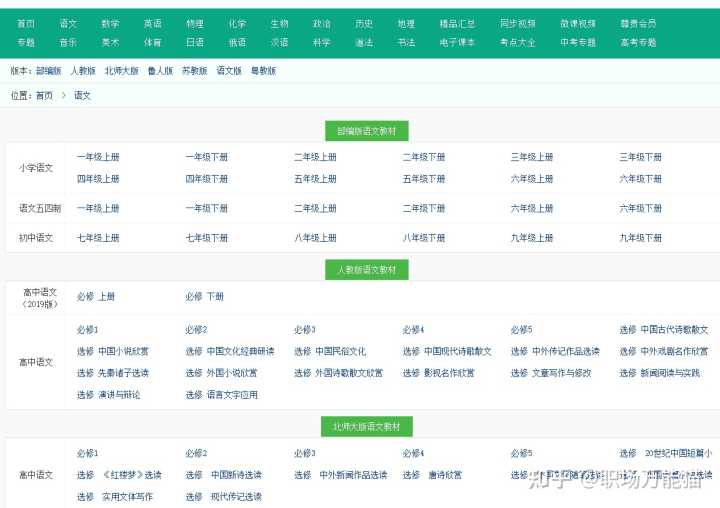This screenshot has width=720, height=508.
Task: Go to 微课视频 in the navigation
Action: [578, 23]
